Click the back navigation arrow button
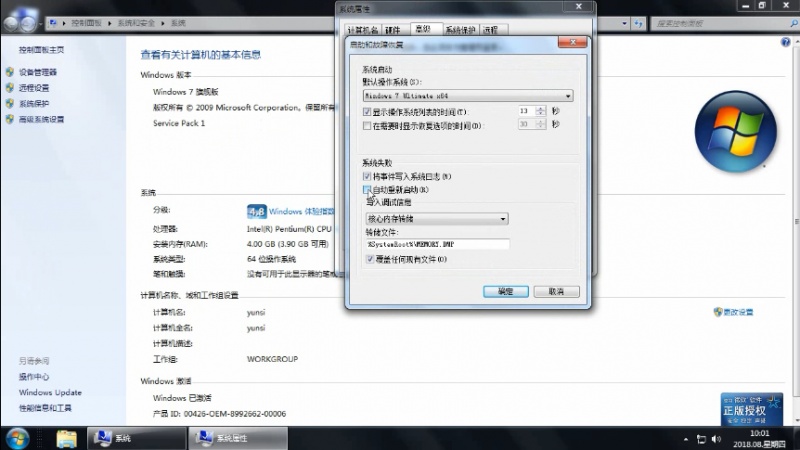 pos(11,23)
